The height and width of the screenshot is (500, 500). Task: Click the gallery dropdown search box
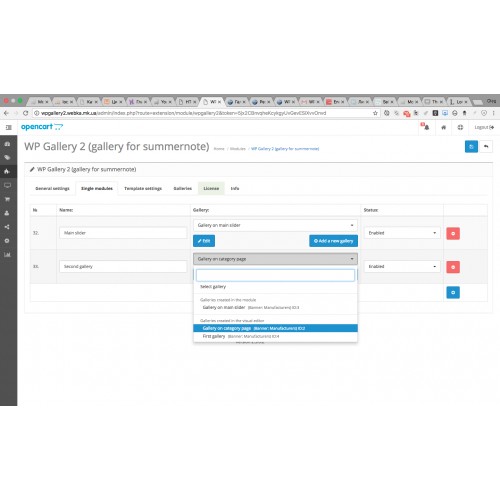pyautogui.click(x=275, y=275)
